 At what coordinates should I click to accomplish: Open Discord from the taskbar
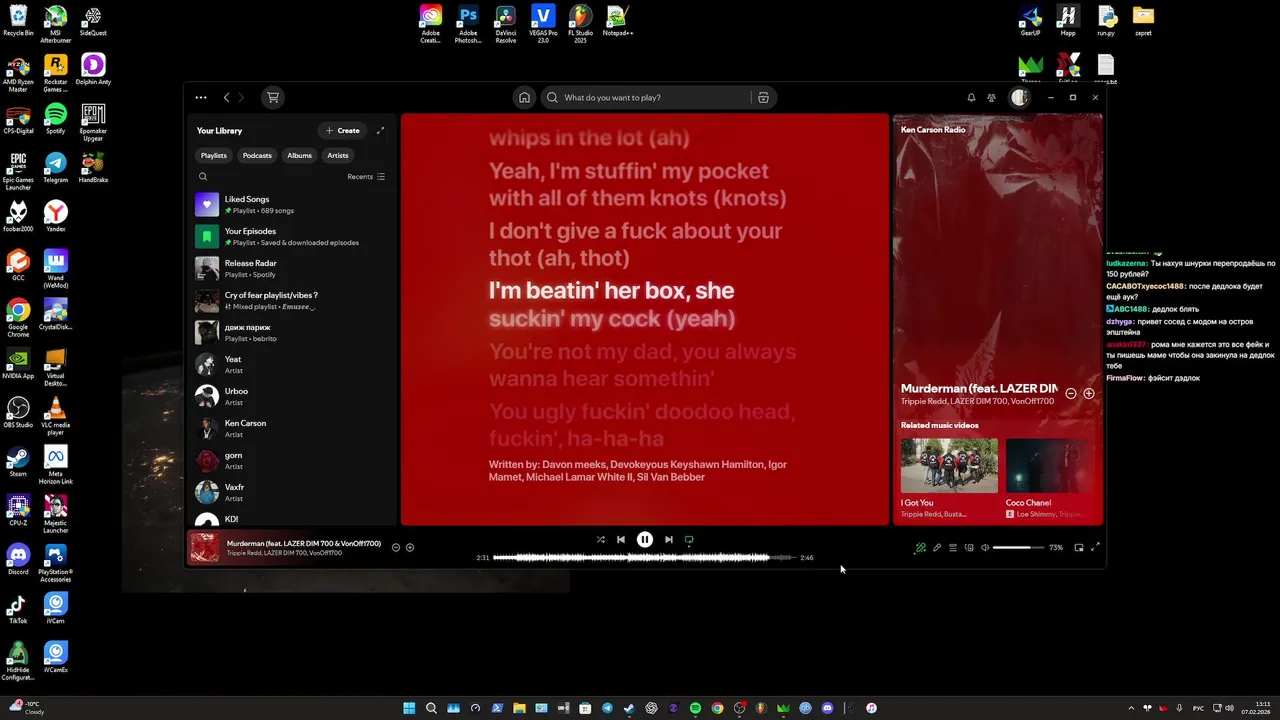(827, 708)
